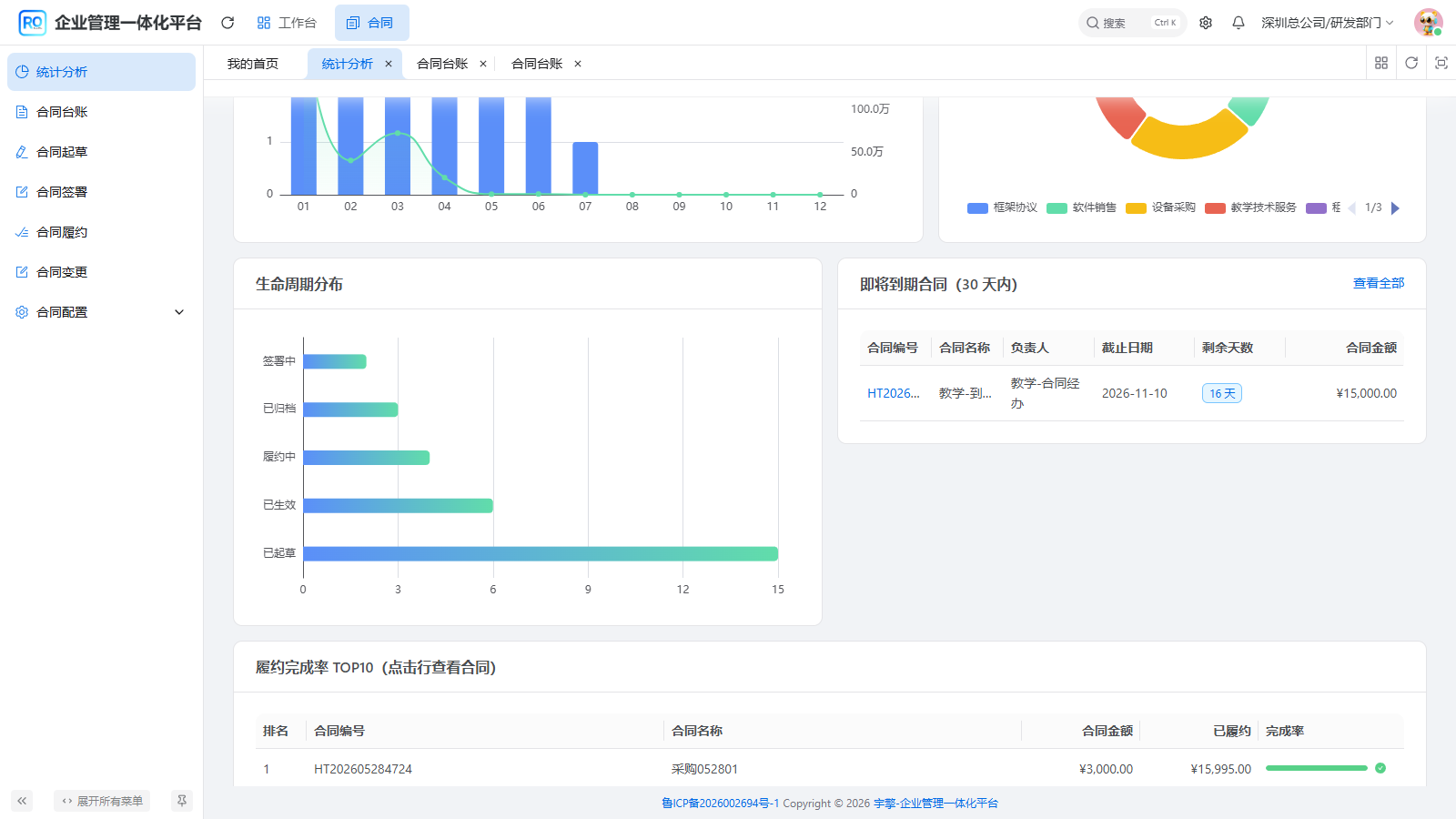Close the second 合同台账 tab

pyautogui.click(x=578, y=64)
